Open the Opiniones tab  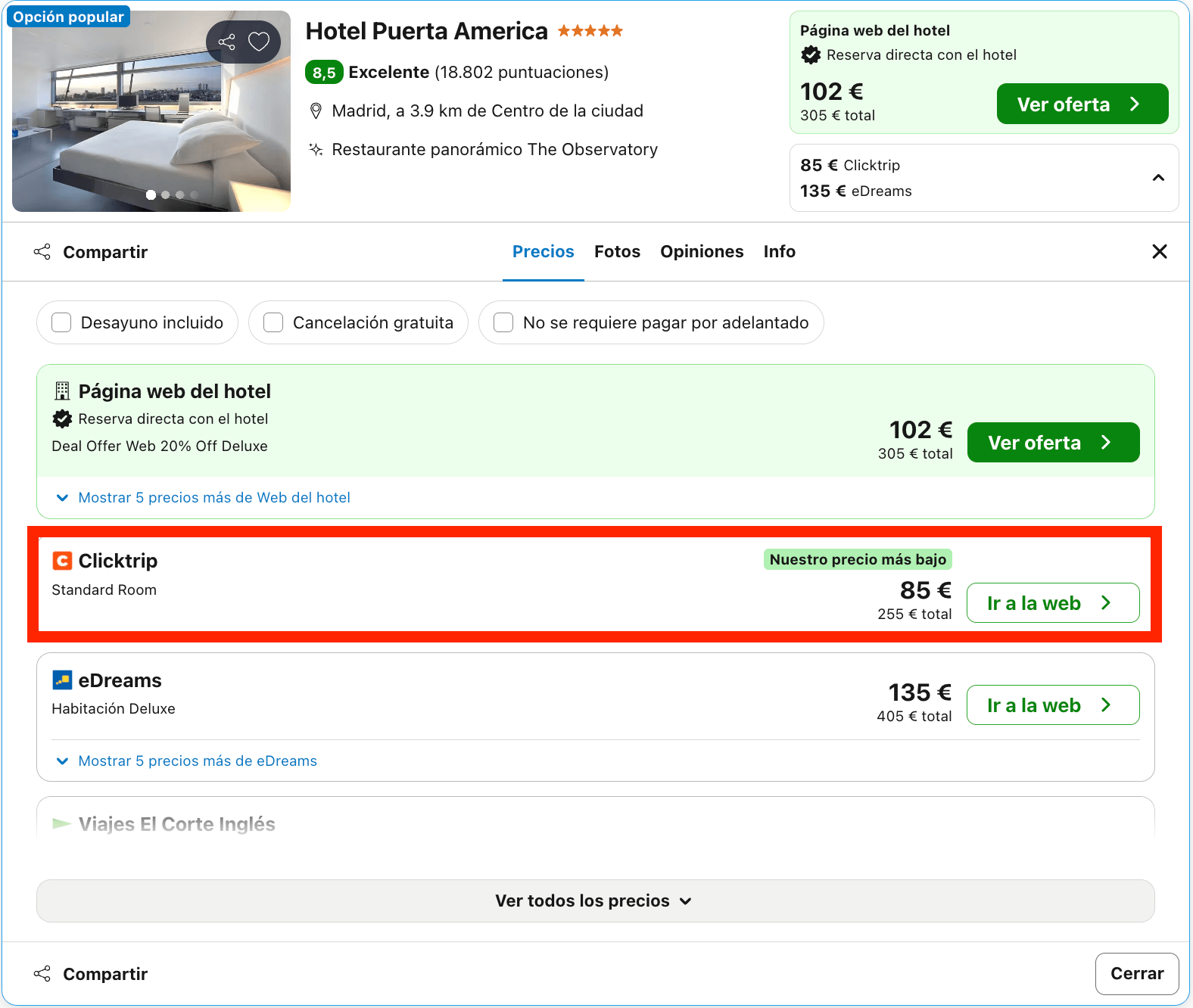702,251
